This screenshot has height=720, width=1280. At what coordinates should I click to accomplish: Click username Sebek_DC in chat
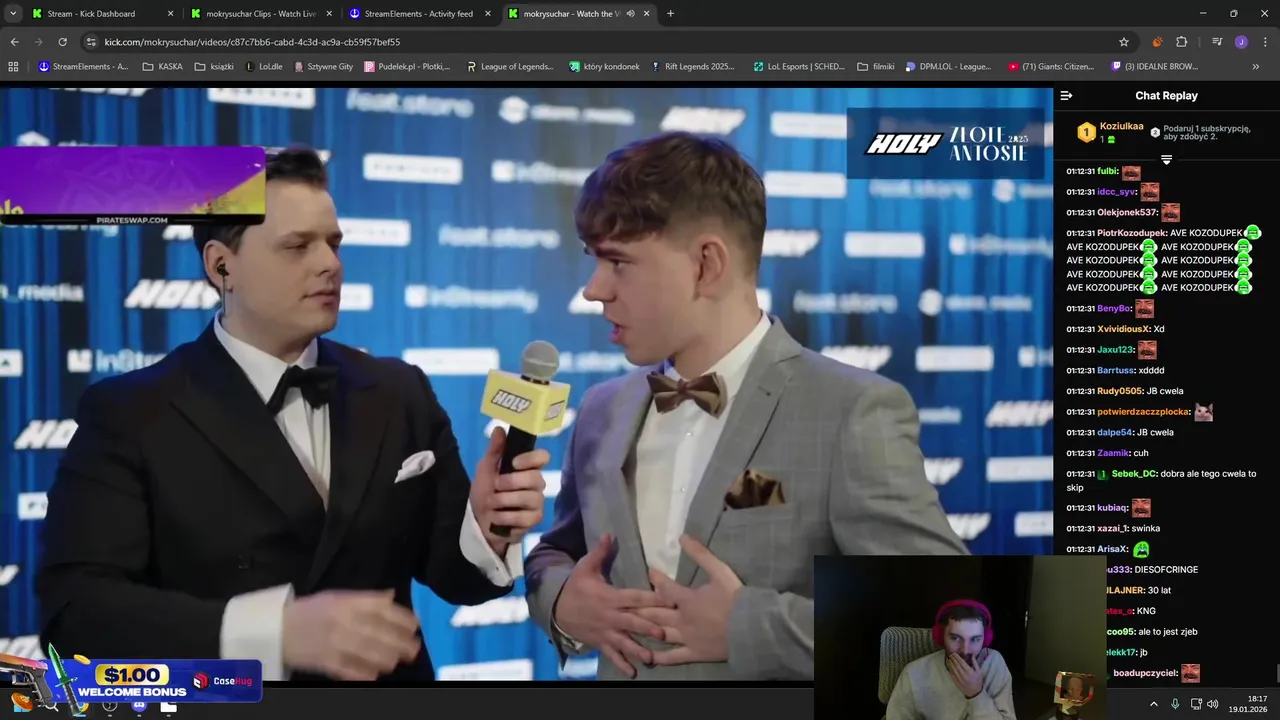click(x=1134, y=474)
